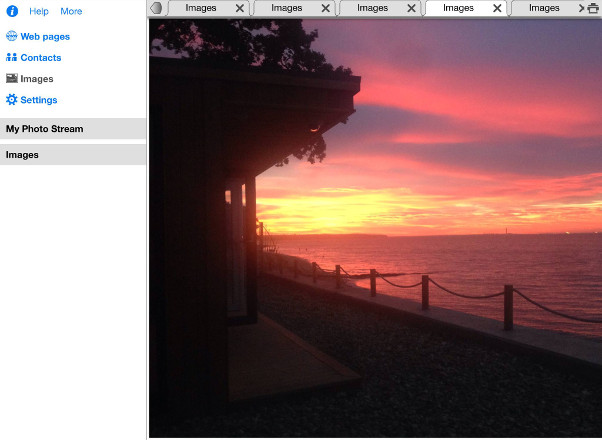Open Settings with gear icon
602x440 pixels.
[x=31, y=100]
